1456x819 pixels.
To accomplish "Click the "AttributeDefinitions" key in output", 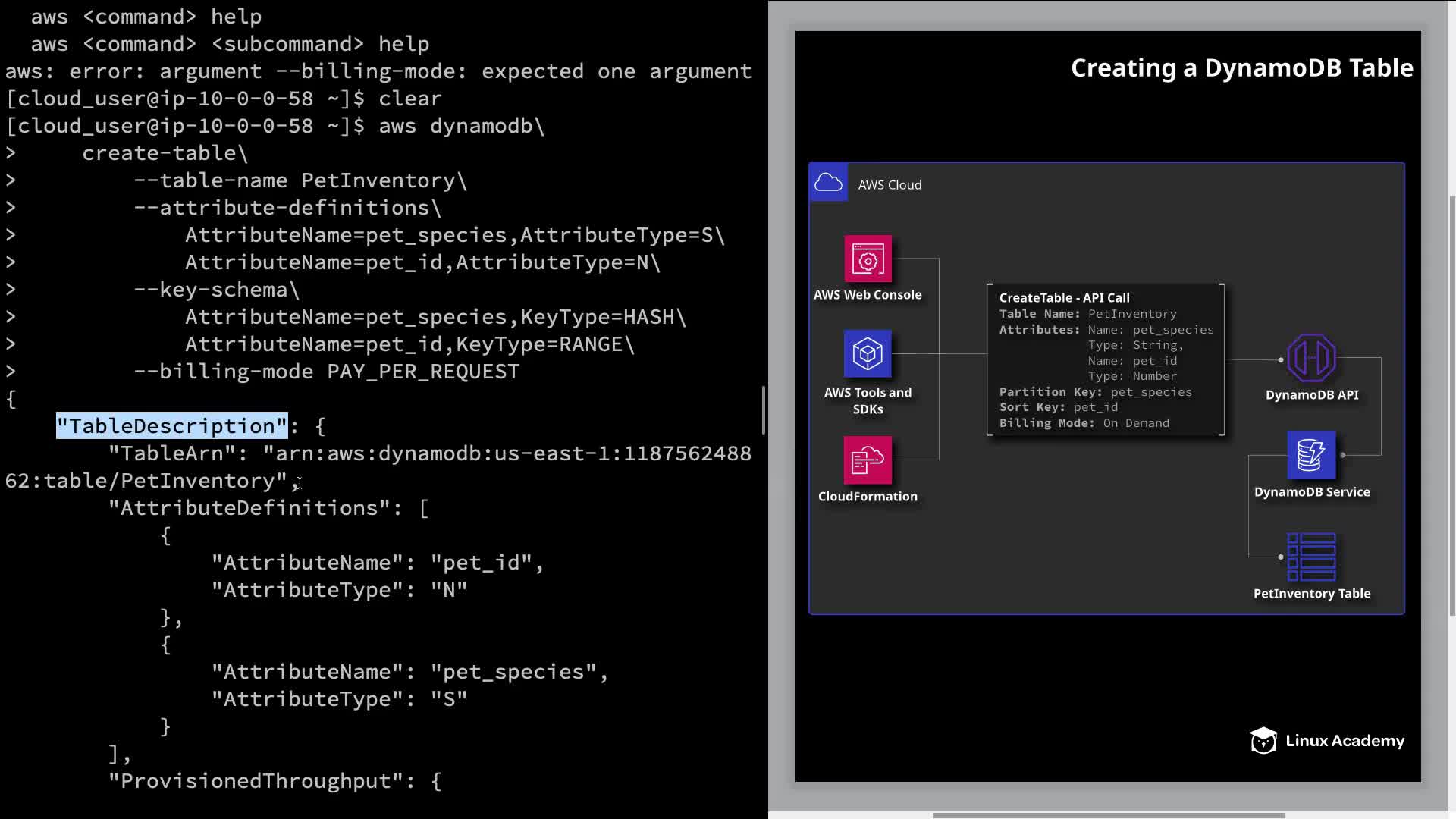I will pyautogui.click(x=249, y=508).
